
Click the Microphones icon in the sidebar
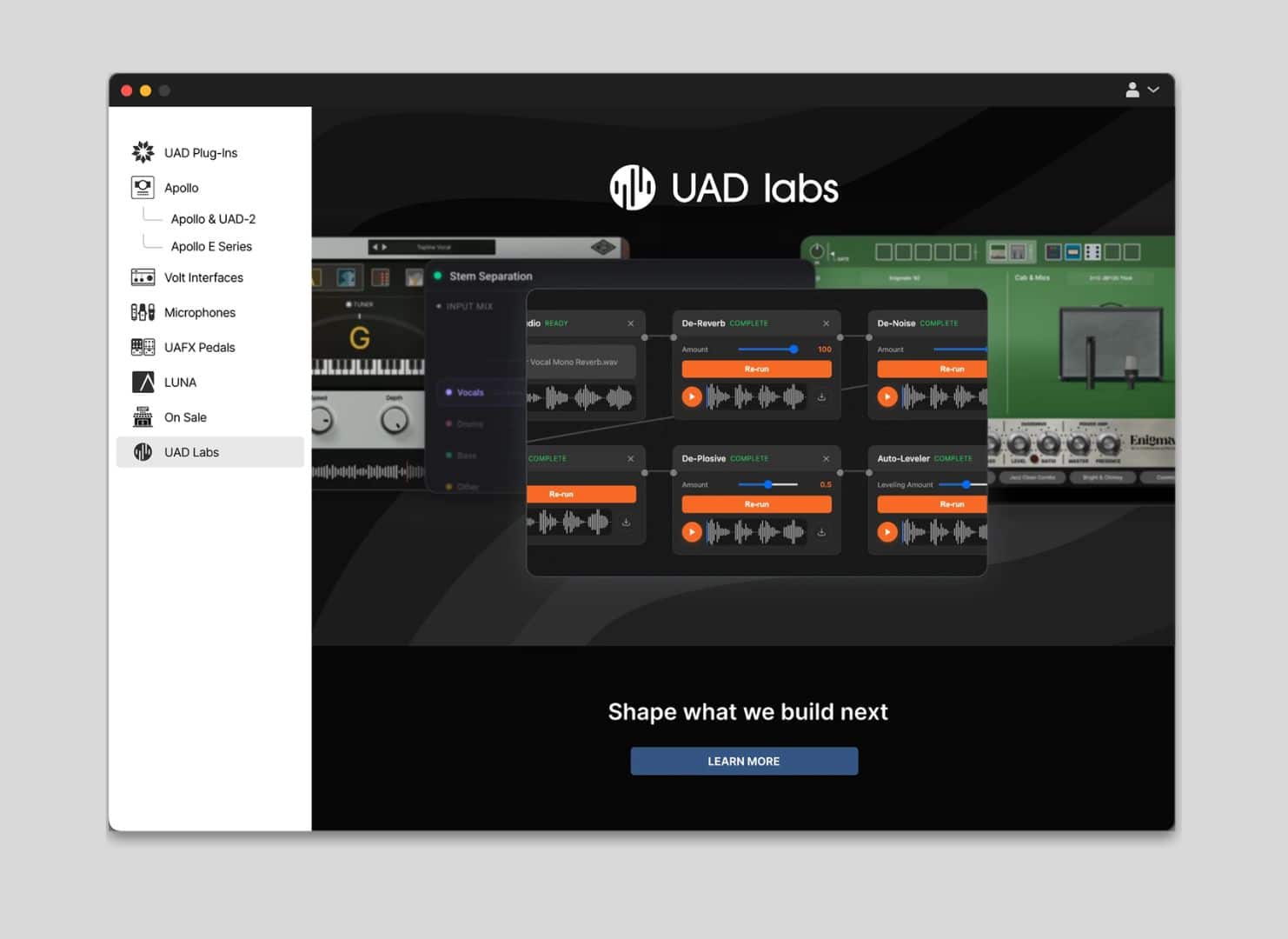click(x=142, y=311)
